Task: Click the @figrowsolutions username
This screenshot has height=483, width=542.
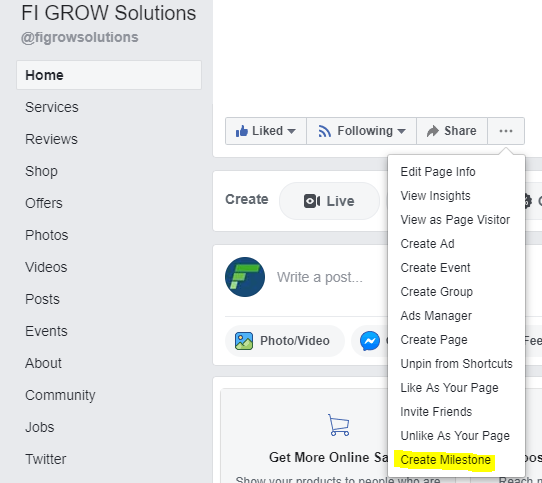Action: coord(80,37)
